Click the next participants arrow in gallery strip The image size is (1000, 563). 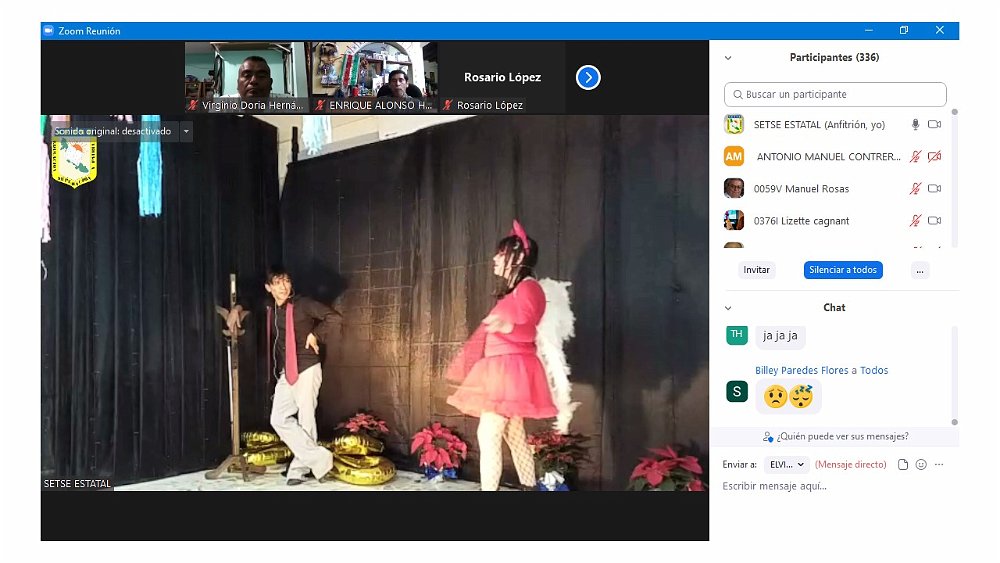(588, 77)
